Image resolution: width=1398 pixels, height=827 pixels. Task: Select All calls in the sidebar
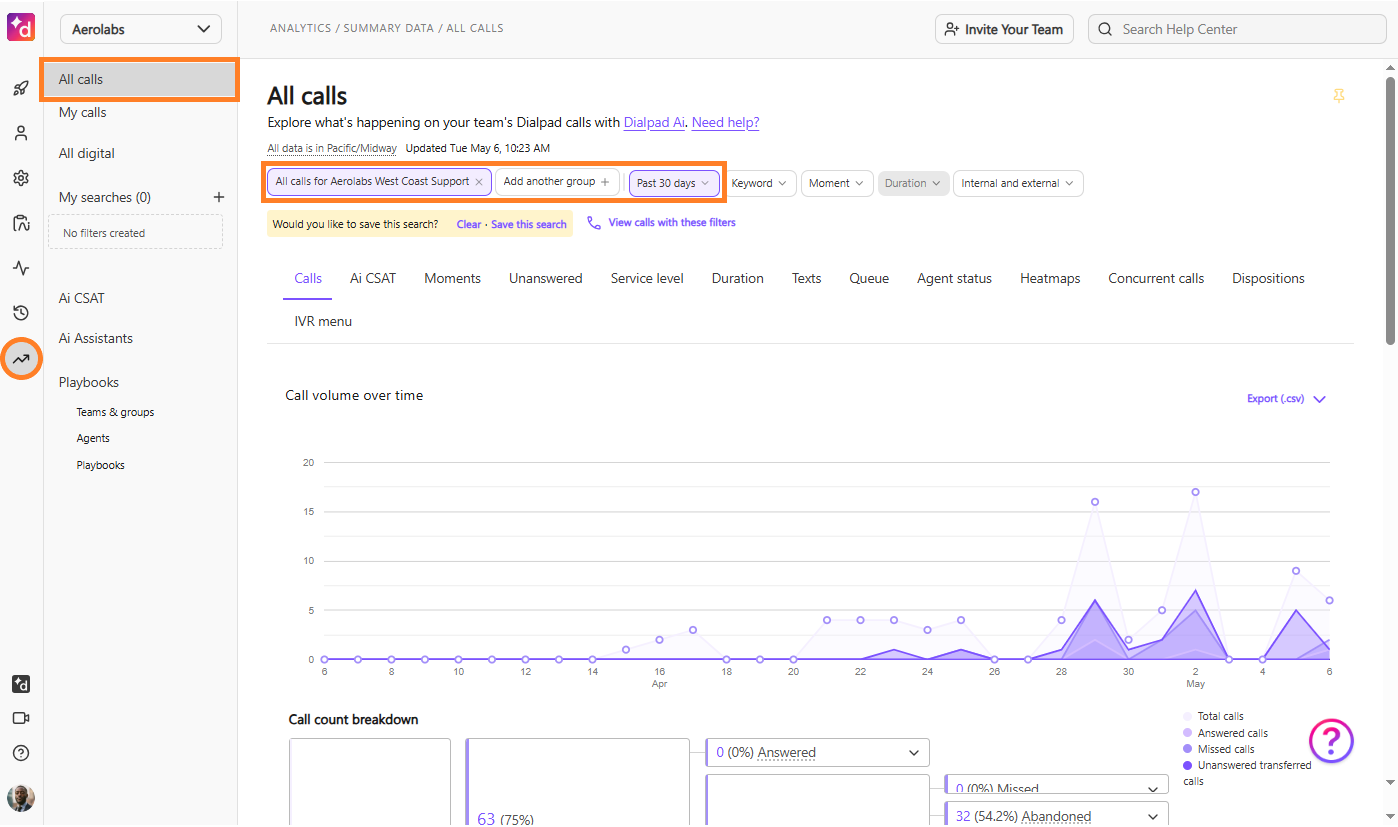pyautogui.click(x=140, y=79)
